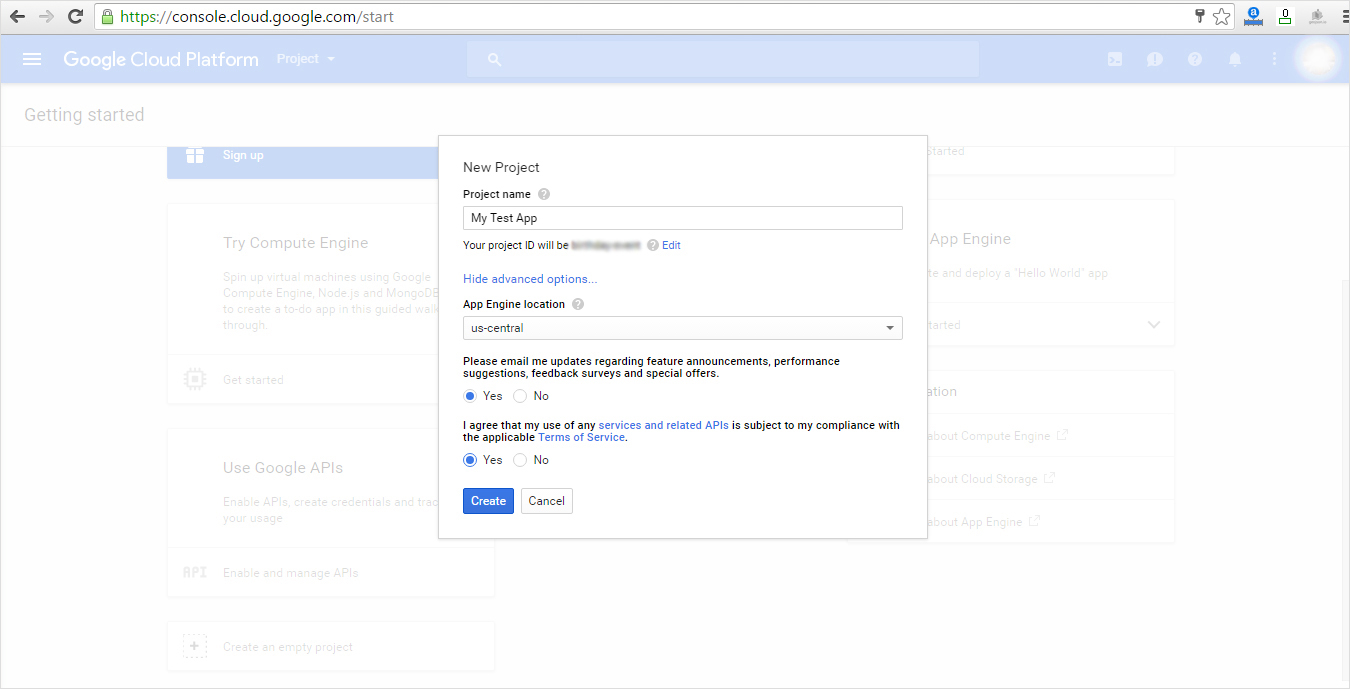Click the help icon next to App Engine location

[x=578, y=304]
